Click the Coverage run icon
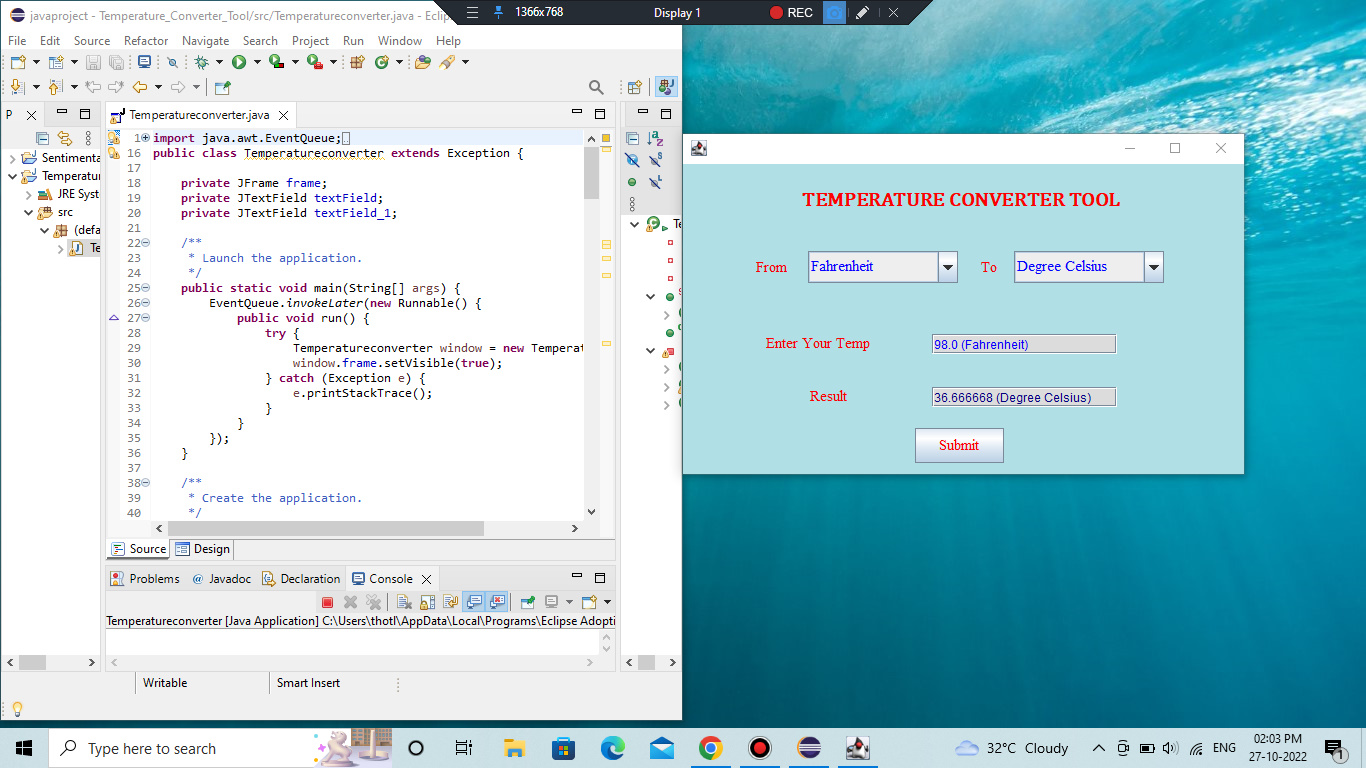 click(x=277, y=62)
